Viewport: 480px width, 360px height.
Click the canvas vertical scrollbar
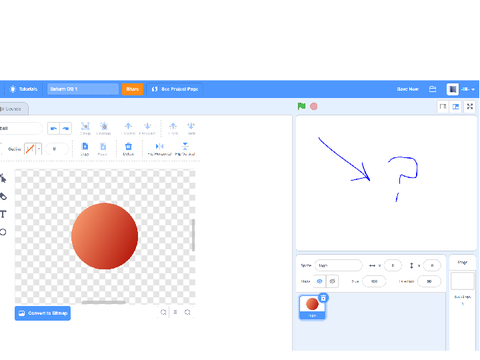193,235
